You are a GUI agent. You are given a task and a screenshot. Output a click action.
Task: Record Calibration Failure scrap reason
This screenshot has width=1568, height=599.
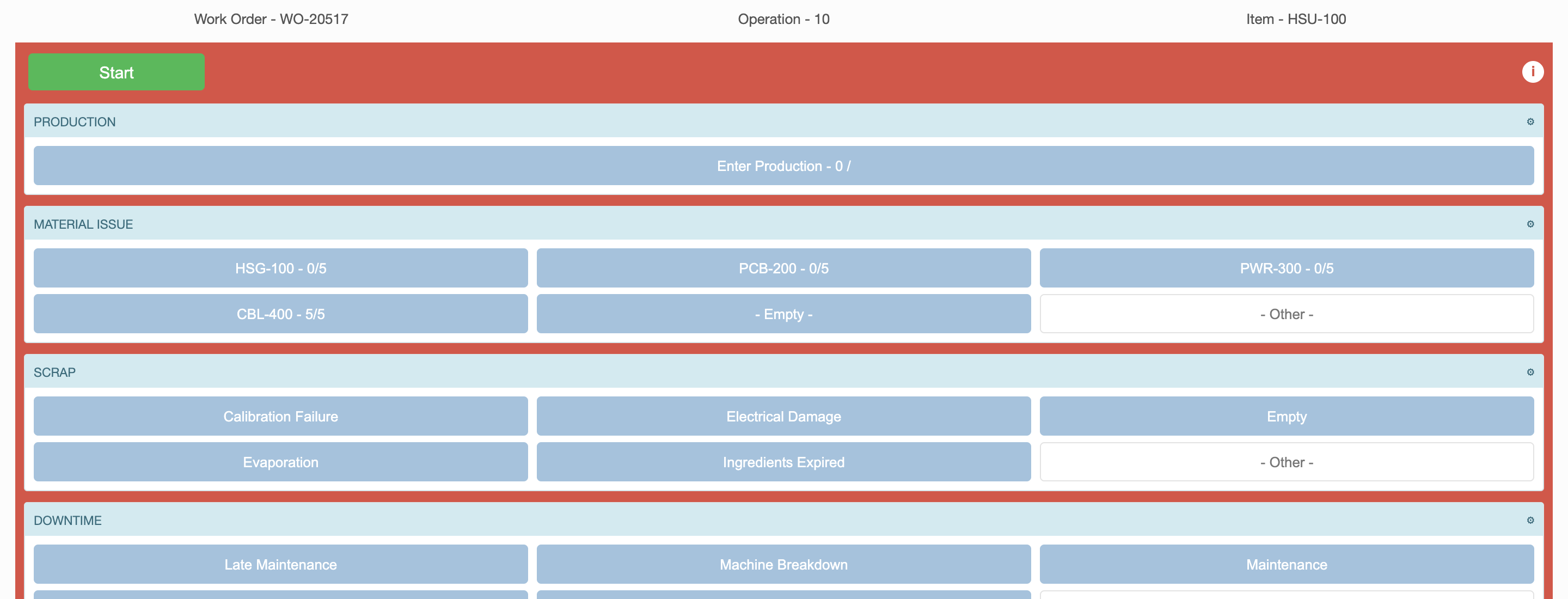280,417
